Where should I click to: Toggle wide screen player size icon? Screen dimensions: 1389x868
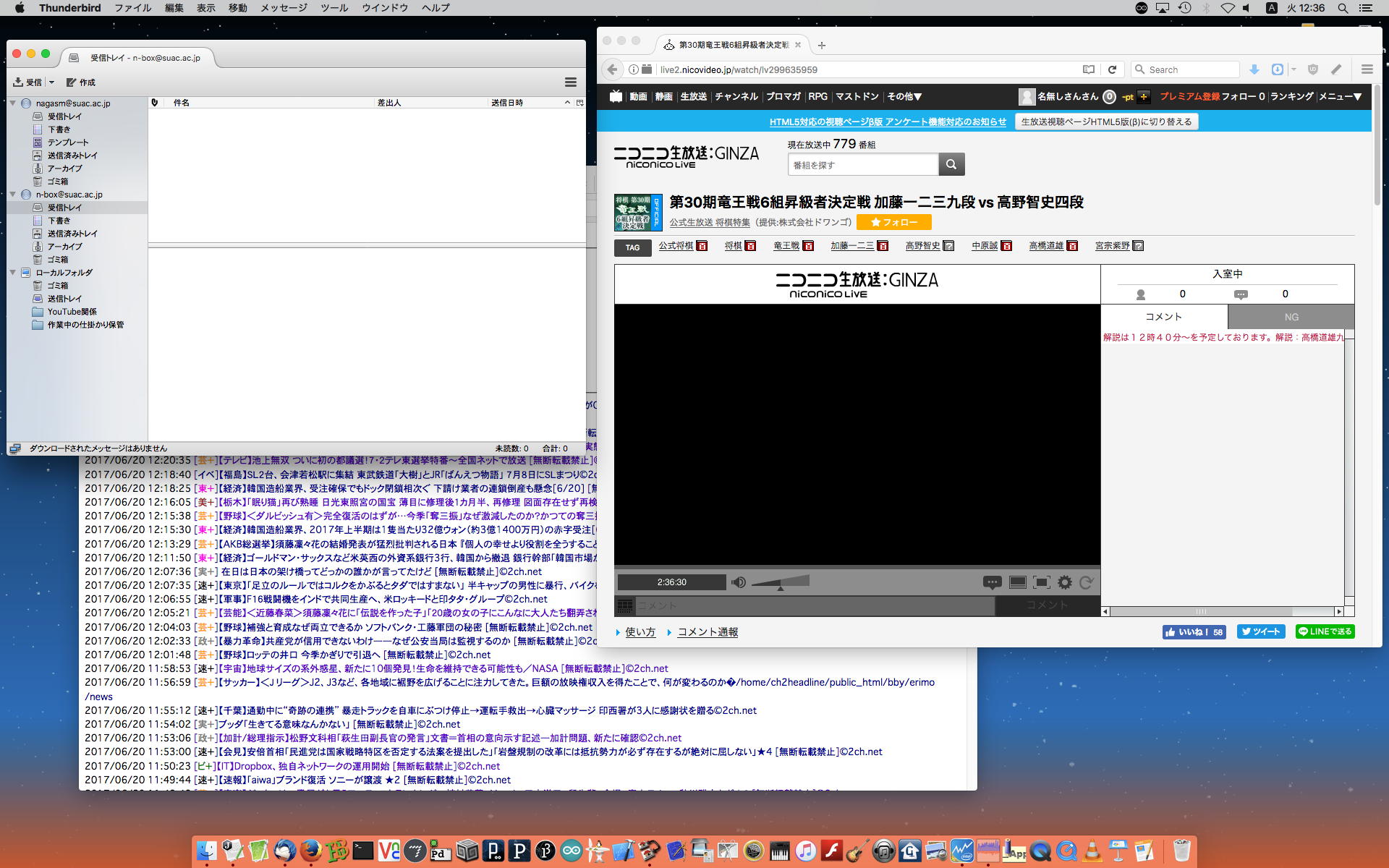point(1017,582)
